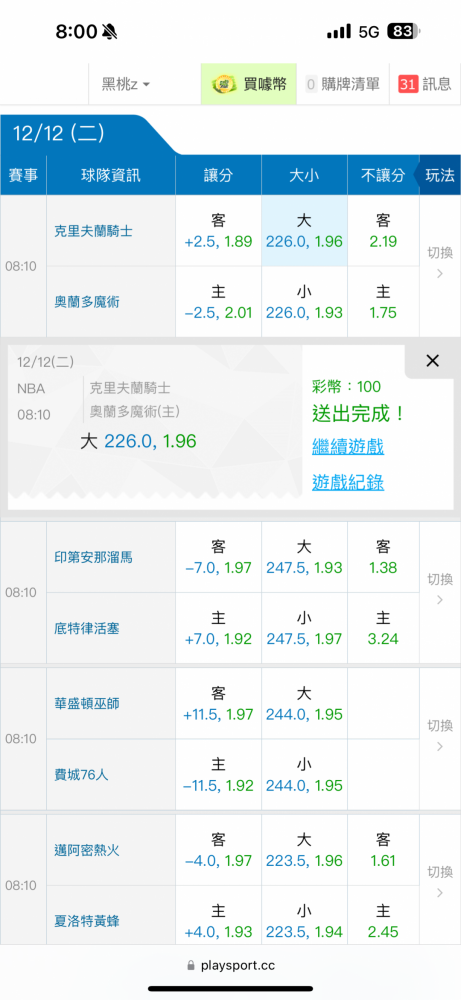Pick 大 247.5, 1.93 over option
The image size is (461, 1000).
tap(304, 557)
